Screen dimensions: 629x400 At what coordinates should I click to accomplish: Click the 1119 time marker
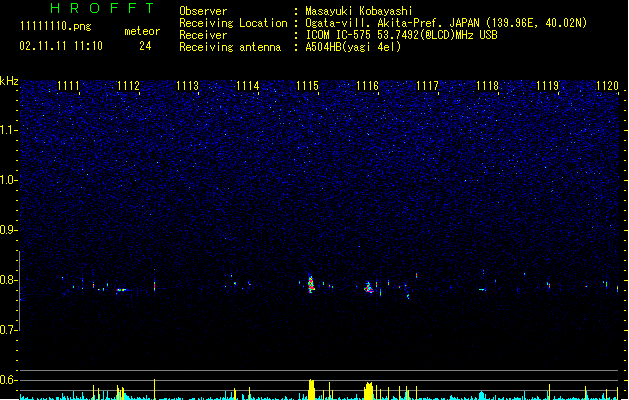[x=548, y=86]
